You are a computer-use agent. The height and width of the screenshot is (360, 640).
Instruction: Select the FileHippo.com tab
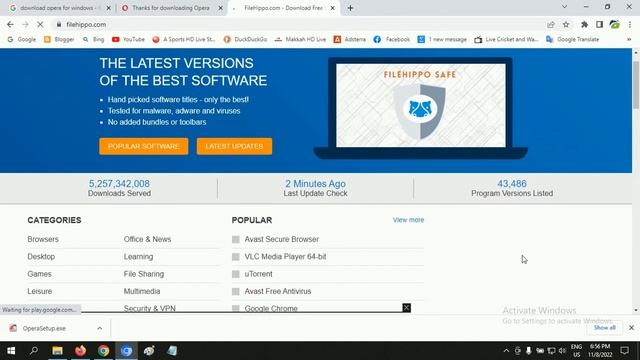pyautogui.click(x=283, y=8)
